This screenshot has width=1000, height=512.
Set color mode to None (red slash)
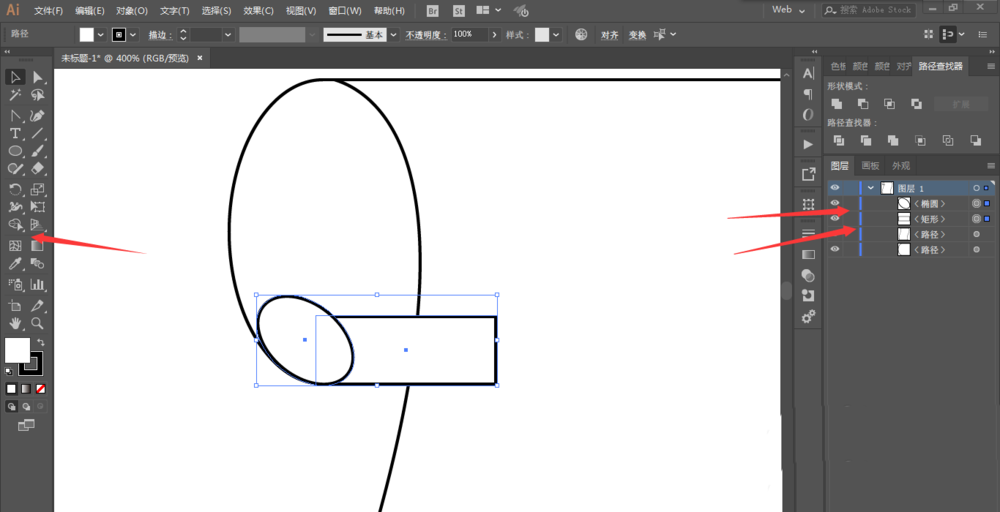(x=40, y=388)
